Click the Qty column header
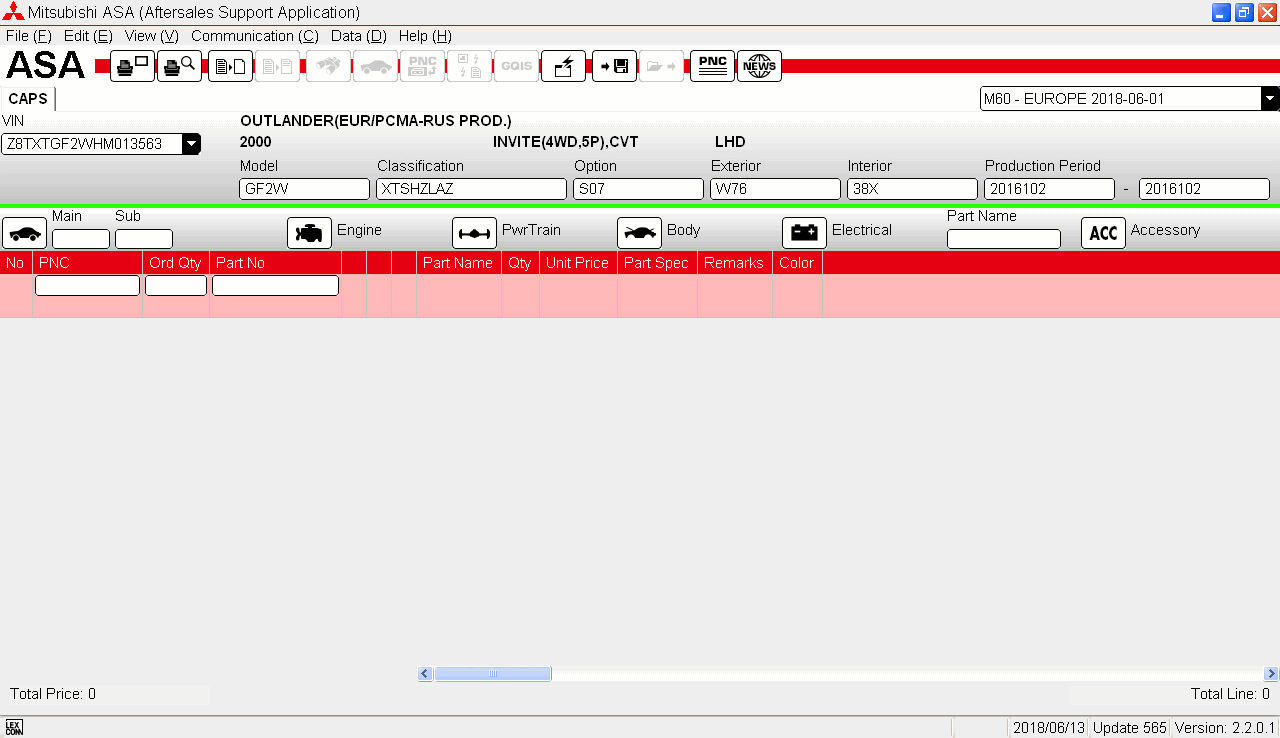Image resolution: width=1280 pixels, height=738 pixels. click(x=520, y=263)
